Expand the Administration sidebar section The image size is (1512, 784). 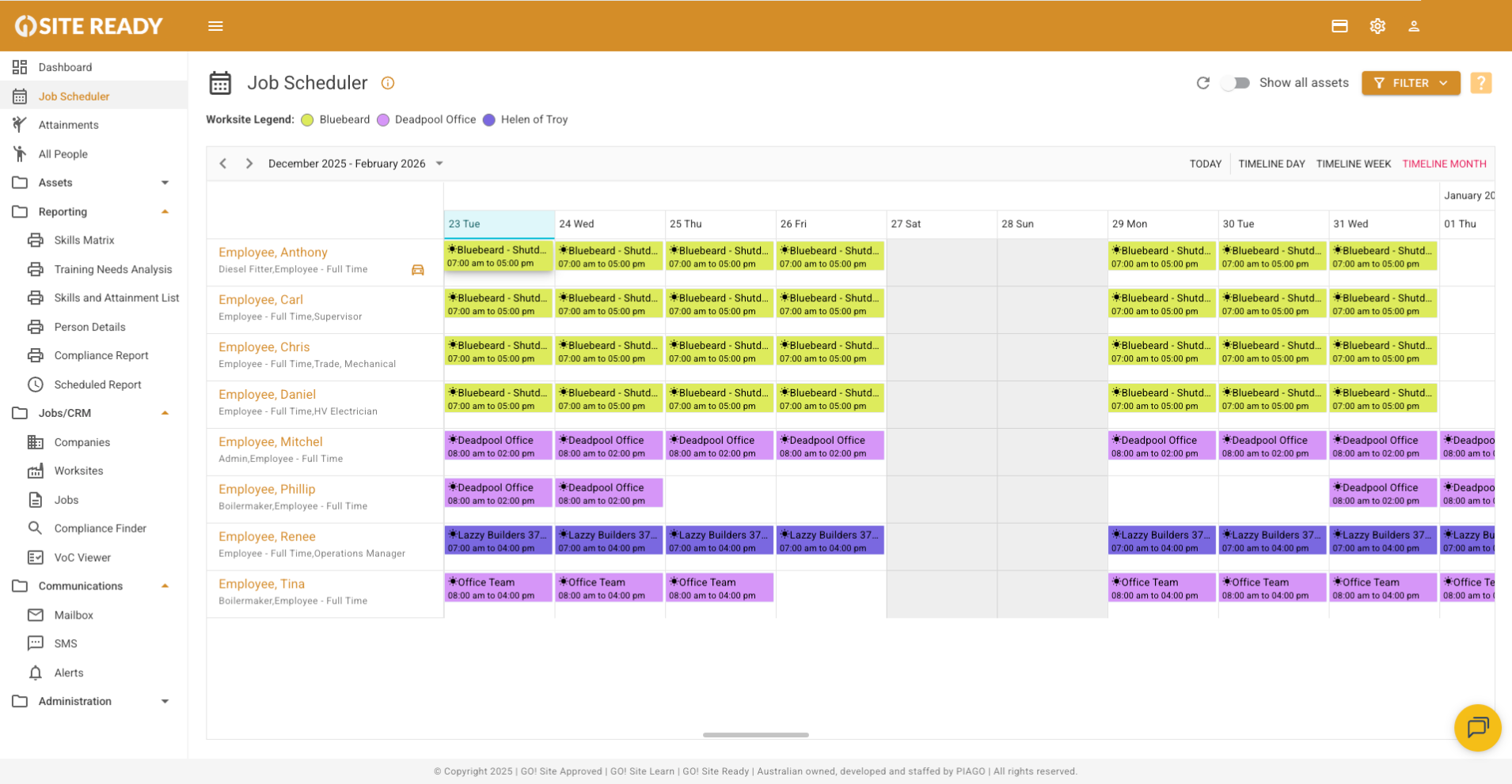(165, 702)
